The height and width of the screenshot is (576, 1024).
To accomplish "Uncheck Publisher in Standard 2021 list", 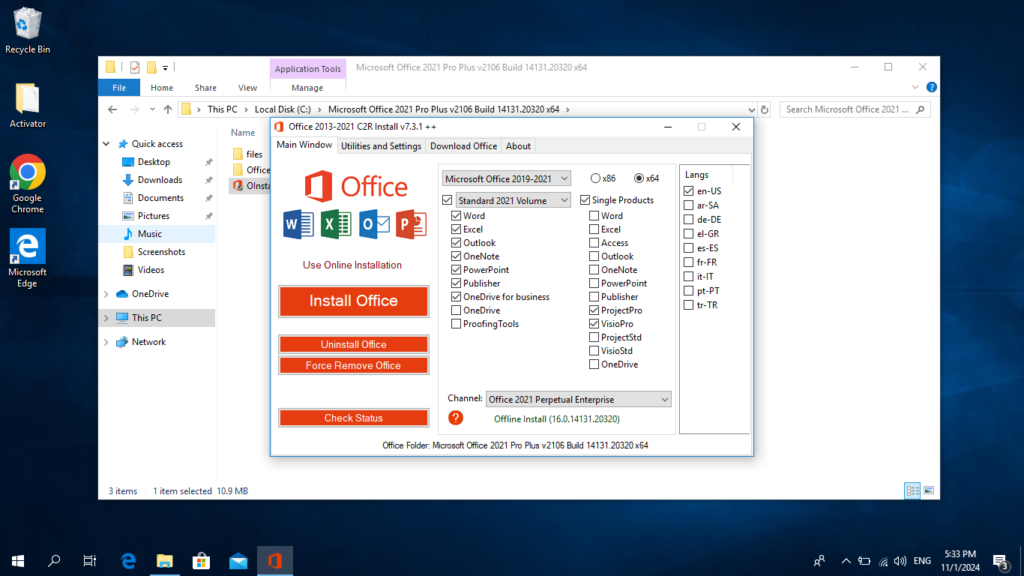I will [456, 283].
